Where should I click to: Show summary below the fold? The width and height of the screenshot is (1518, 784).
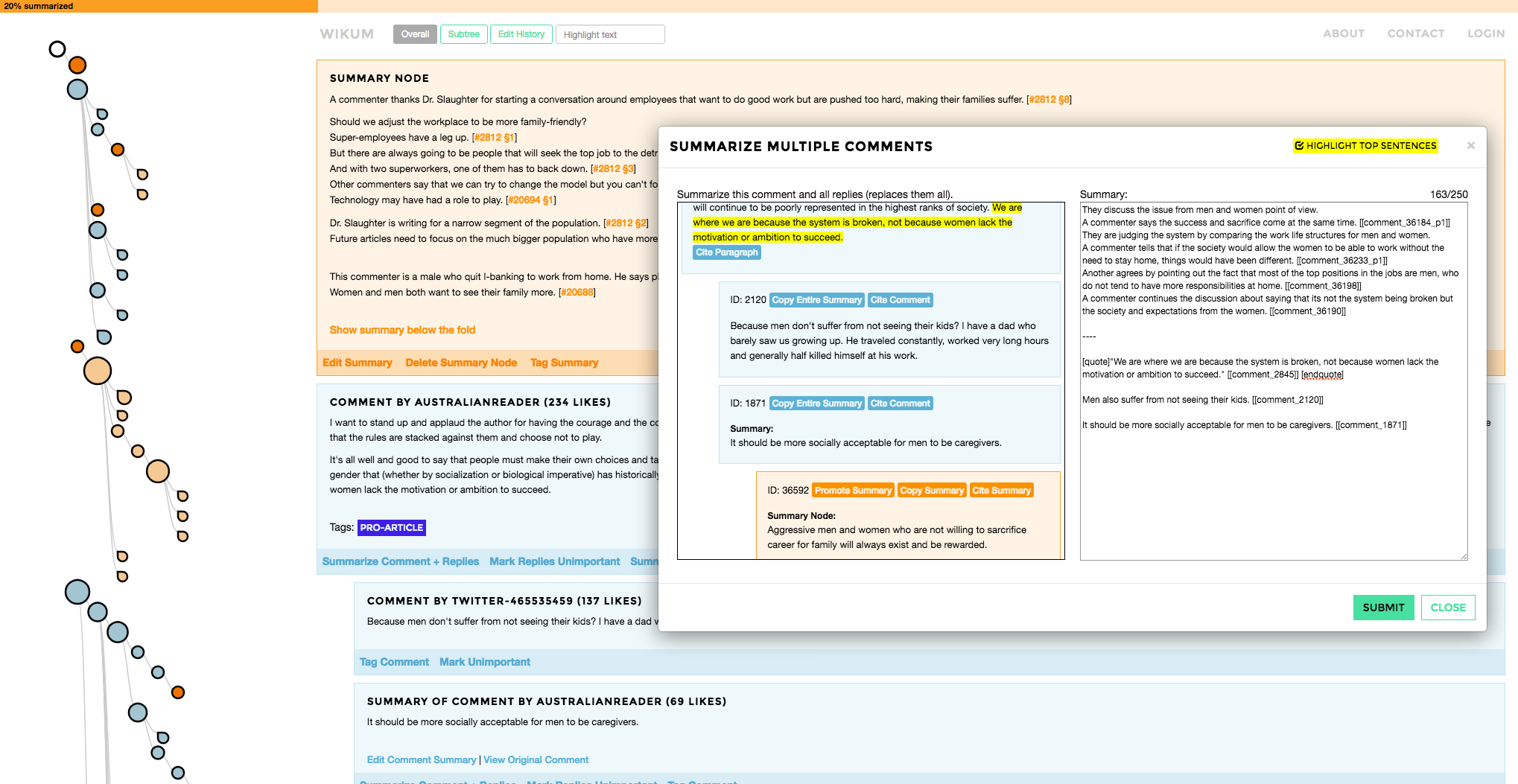(402, 330)
